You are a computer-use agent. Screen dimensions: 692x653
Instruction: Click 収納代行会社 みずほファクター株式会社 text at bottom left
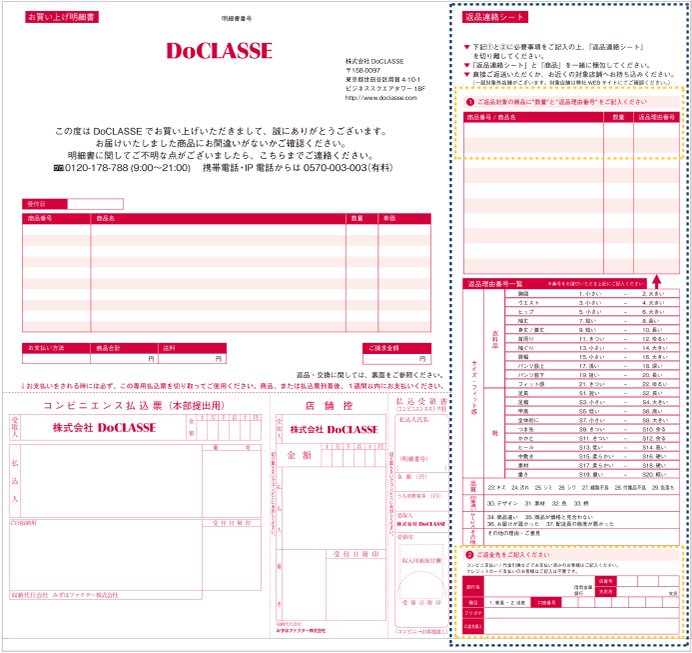[x=64, y=595]
